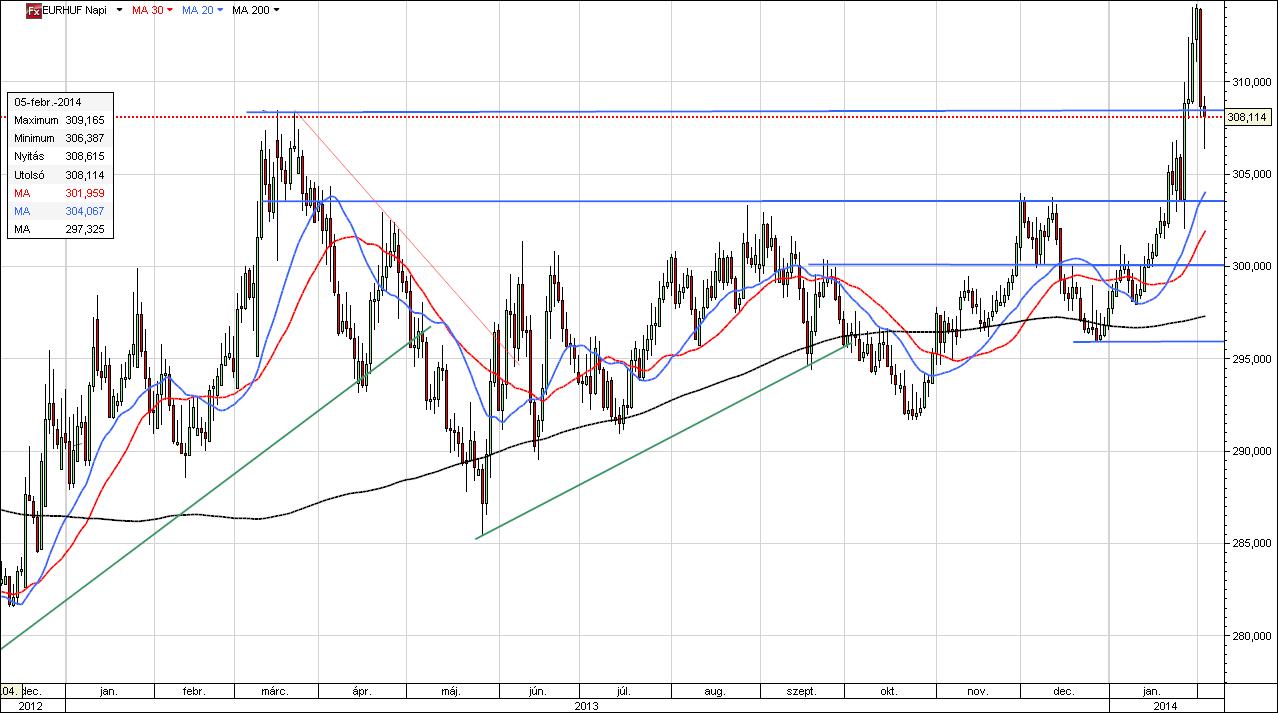Click the szept. month label on time axis
Screen dimensions: 1278x713
[x=802, y=691]
